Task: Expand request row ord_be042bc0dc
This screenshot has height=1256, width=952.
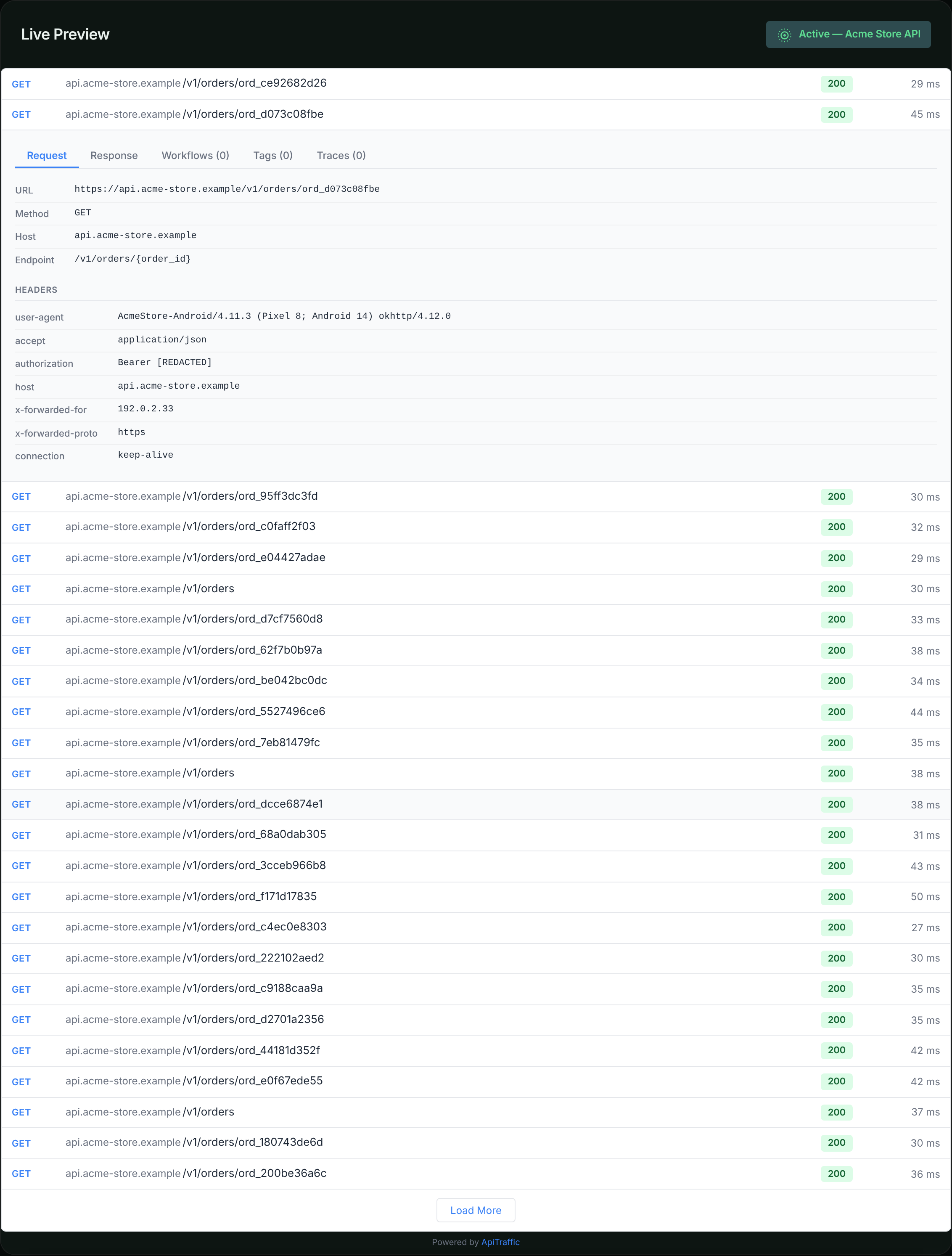Action: point(476,681)
